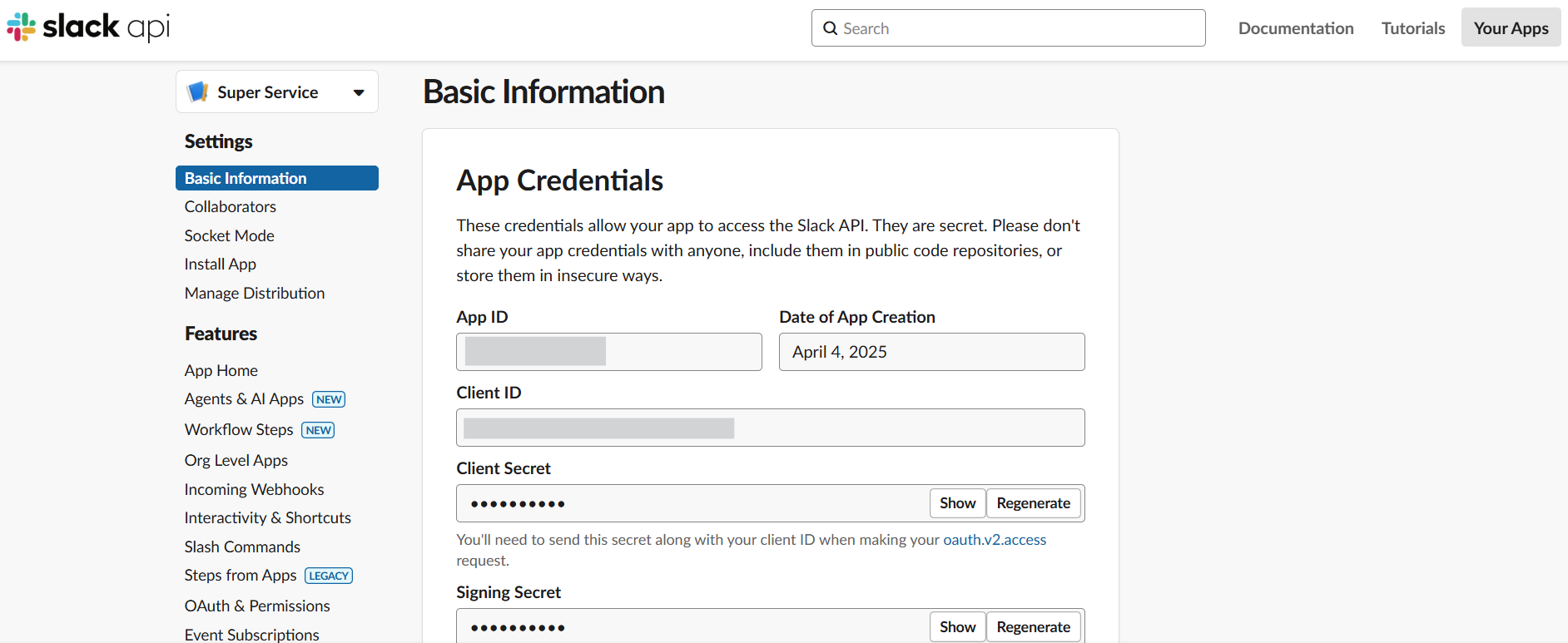Show the Signing Secret
This screenshot has height=643, width=1568.
pyautogui.click(x=958, y=627)
